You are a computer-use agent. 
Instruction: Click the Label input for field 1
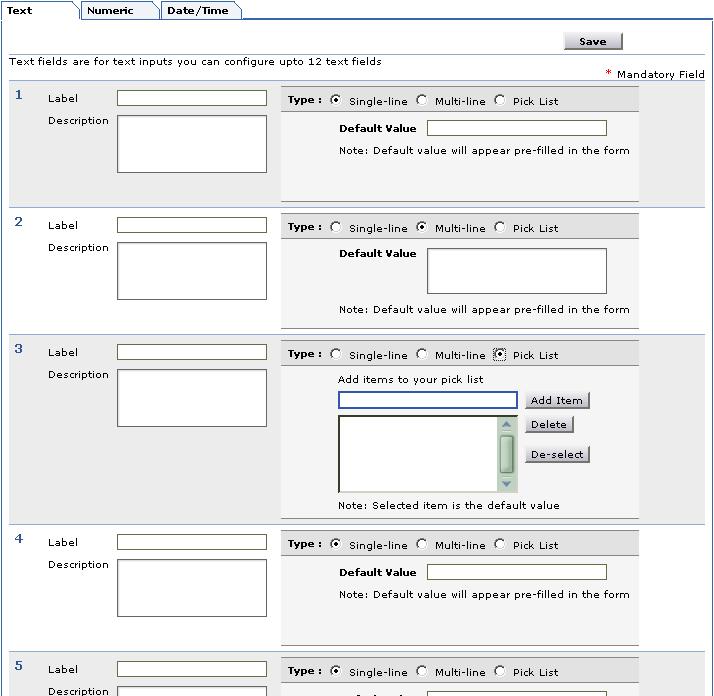192,98
